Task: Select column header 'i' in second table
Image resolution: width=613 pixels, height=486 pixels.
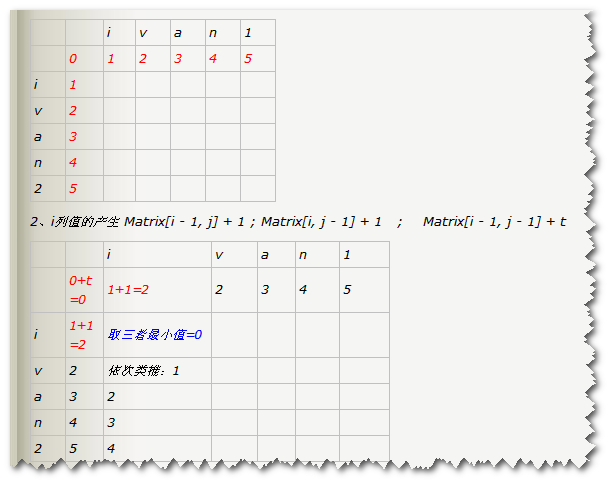Action: [109, 255]
